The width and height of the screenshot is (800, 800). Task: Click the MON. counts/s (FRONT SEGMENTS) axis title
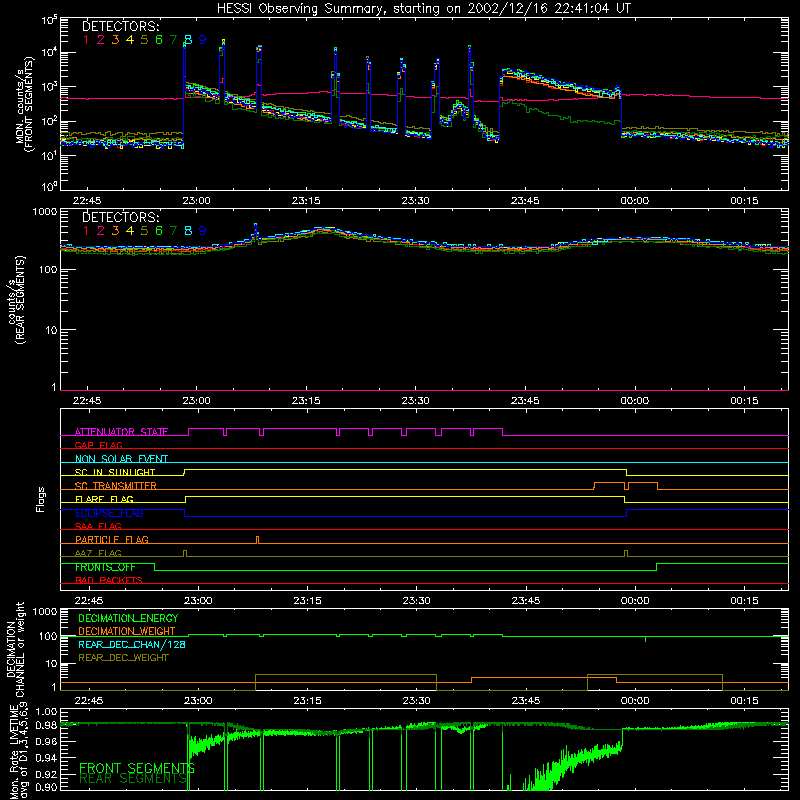(24, 104)
